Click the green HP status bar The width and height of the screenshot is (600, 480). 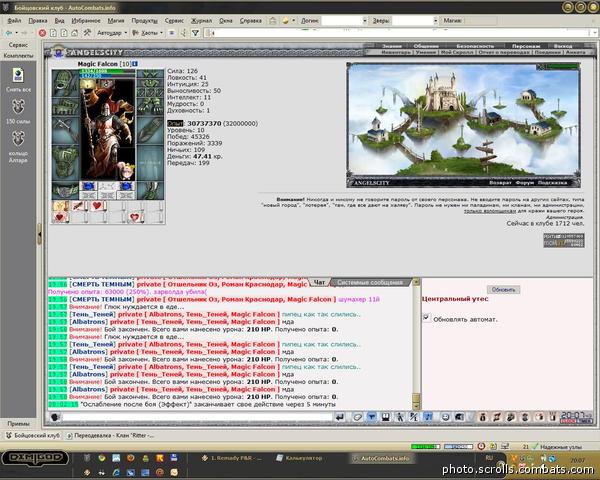(x=425, y=446)
